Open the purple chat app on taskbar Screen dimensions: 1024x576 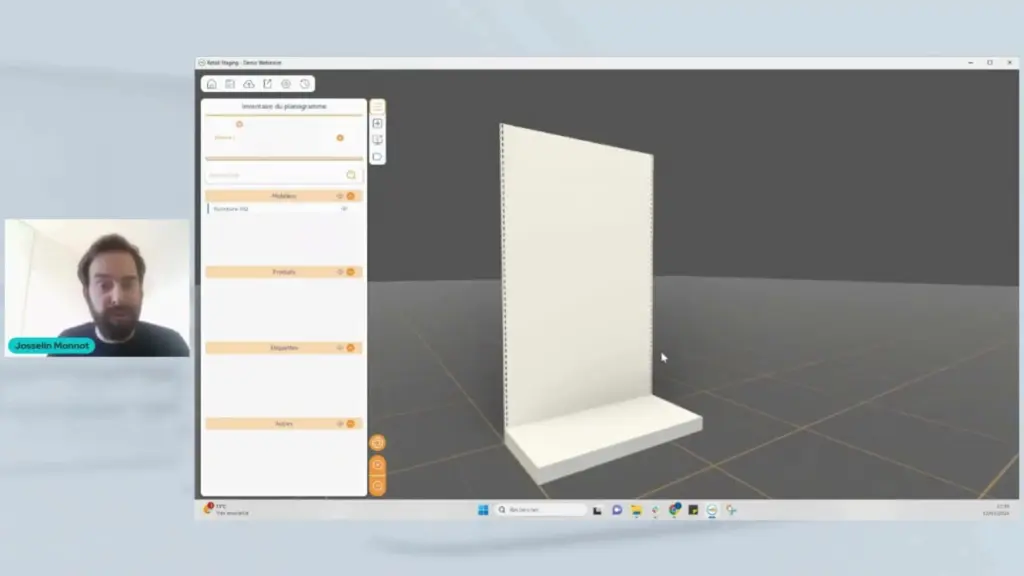pyautogui.click(x=616, y=510)
